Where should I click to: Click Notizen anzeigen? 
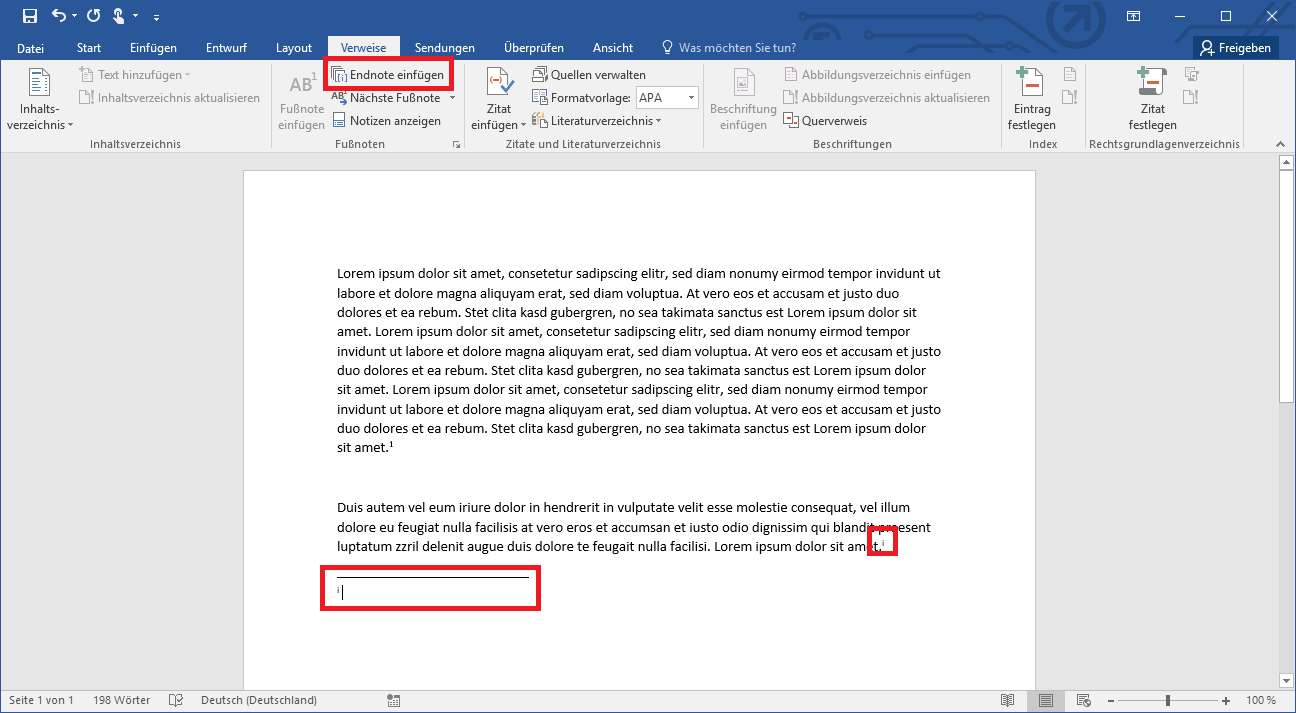pyautogui.click(x=386, y=121)
